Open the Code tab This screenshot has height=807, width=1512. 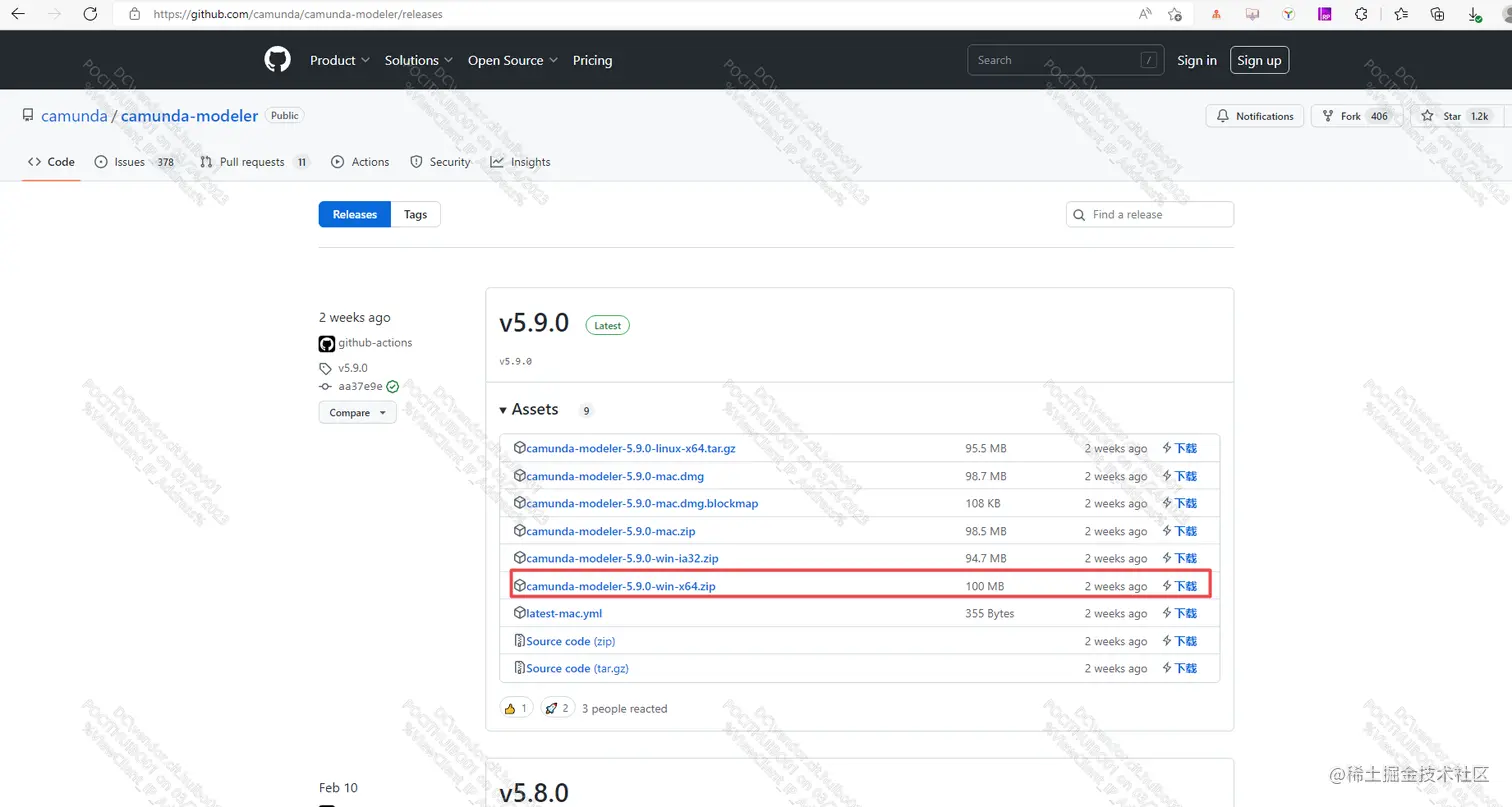point(52,162)
